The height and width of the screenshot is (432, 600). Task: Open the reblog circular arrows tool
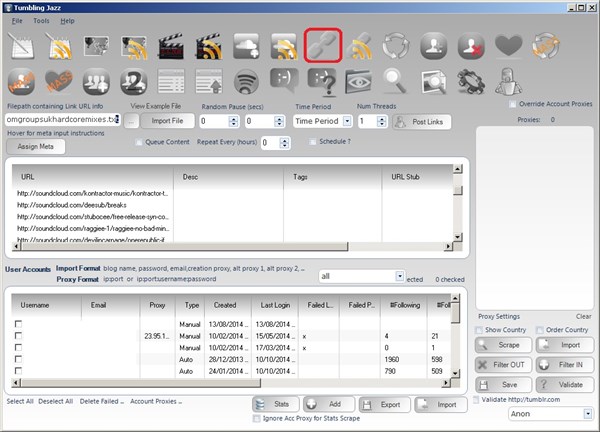click(x=396, y=46)
